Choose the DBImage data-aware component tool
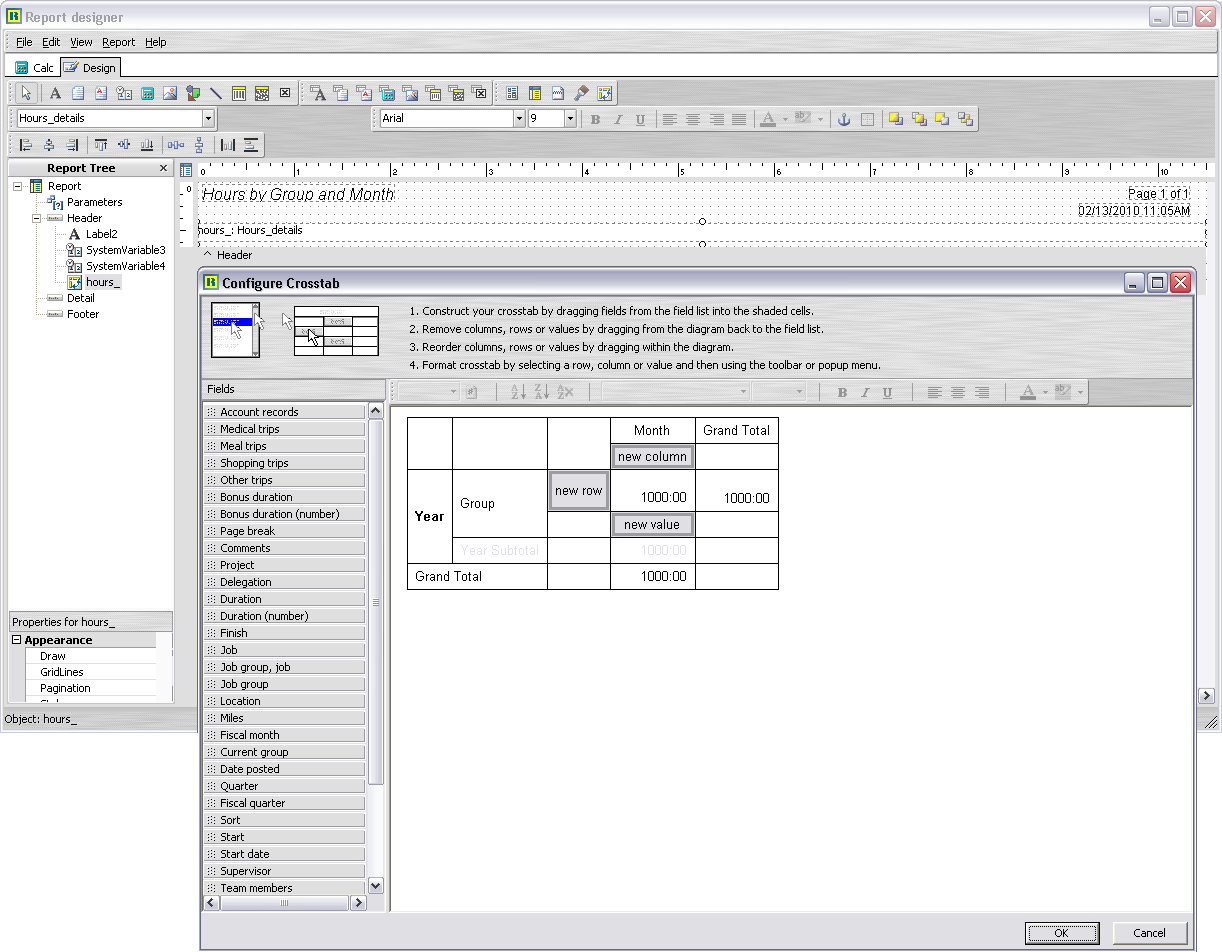1222x952 pixels. pos(410,93)
